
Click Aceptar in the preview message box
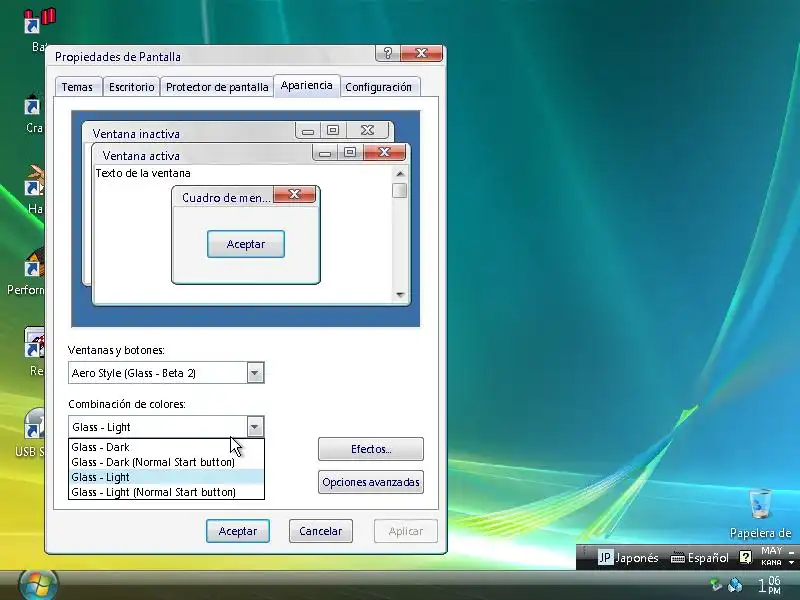[x=246, y=244]
